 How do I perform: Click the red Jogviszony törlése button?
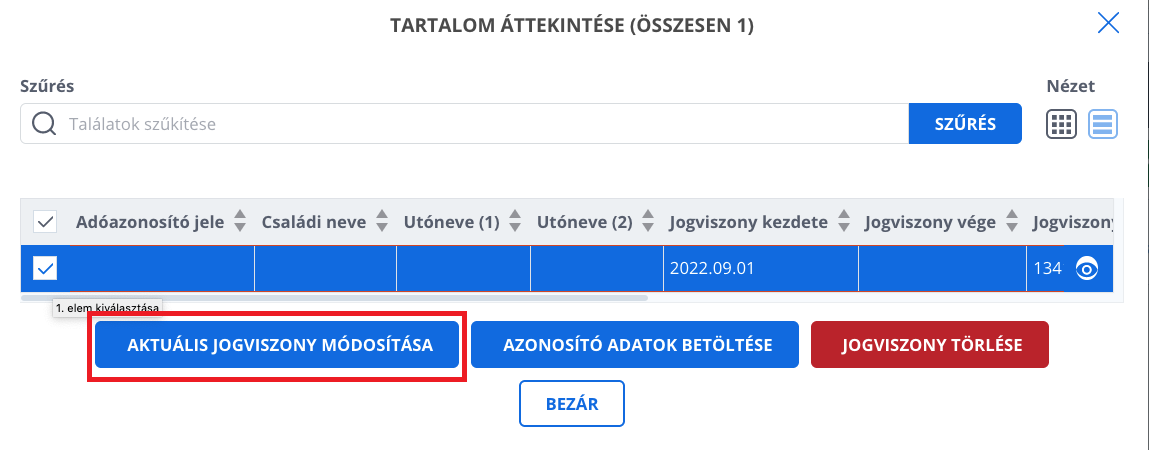(930, 344)
